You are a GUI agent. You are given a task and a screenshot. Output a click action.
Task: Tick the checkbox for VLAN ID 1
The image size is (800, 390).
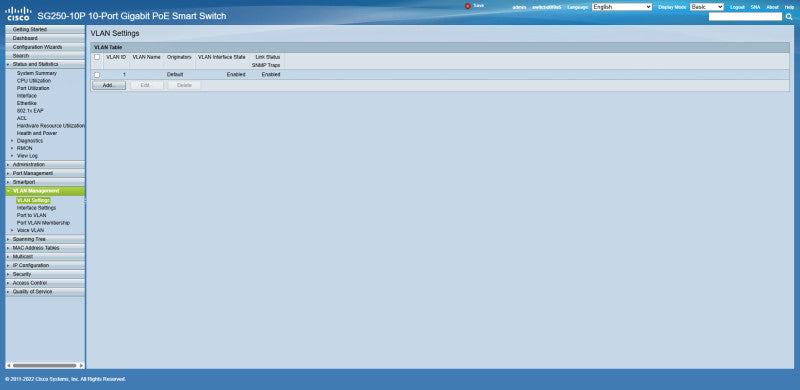pyautogui.click(x=97, y=75)
